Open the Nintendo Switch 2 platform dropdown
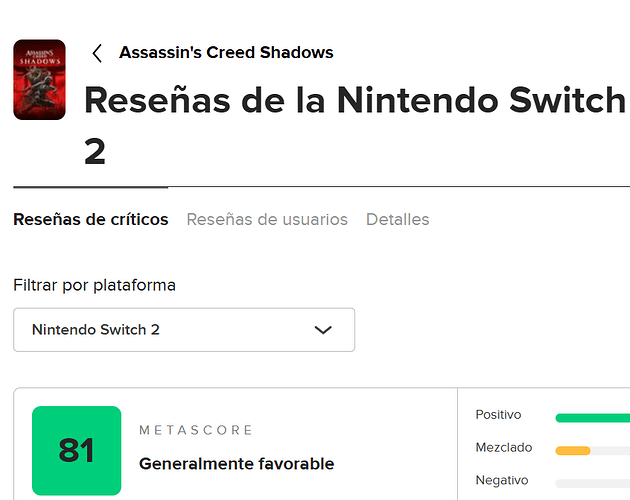The width and height of the screenshot is (630, 500). pos(184,330)
